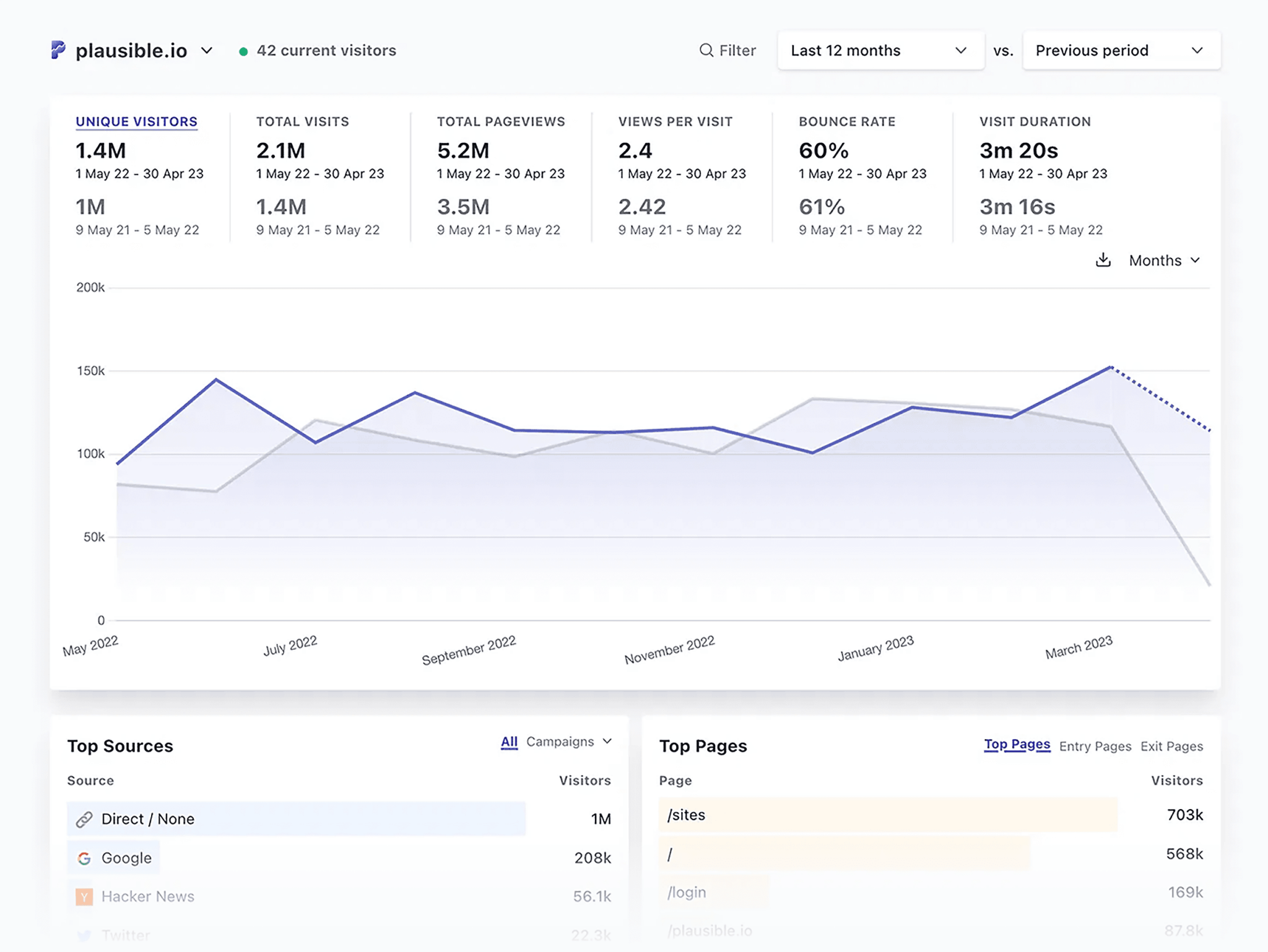Expand the Last 12 months dropdown
Screen dimensions: 1268x952
point(879,49)
